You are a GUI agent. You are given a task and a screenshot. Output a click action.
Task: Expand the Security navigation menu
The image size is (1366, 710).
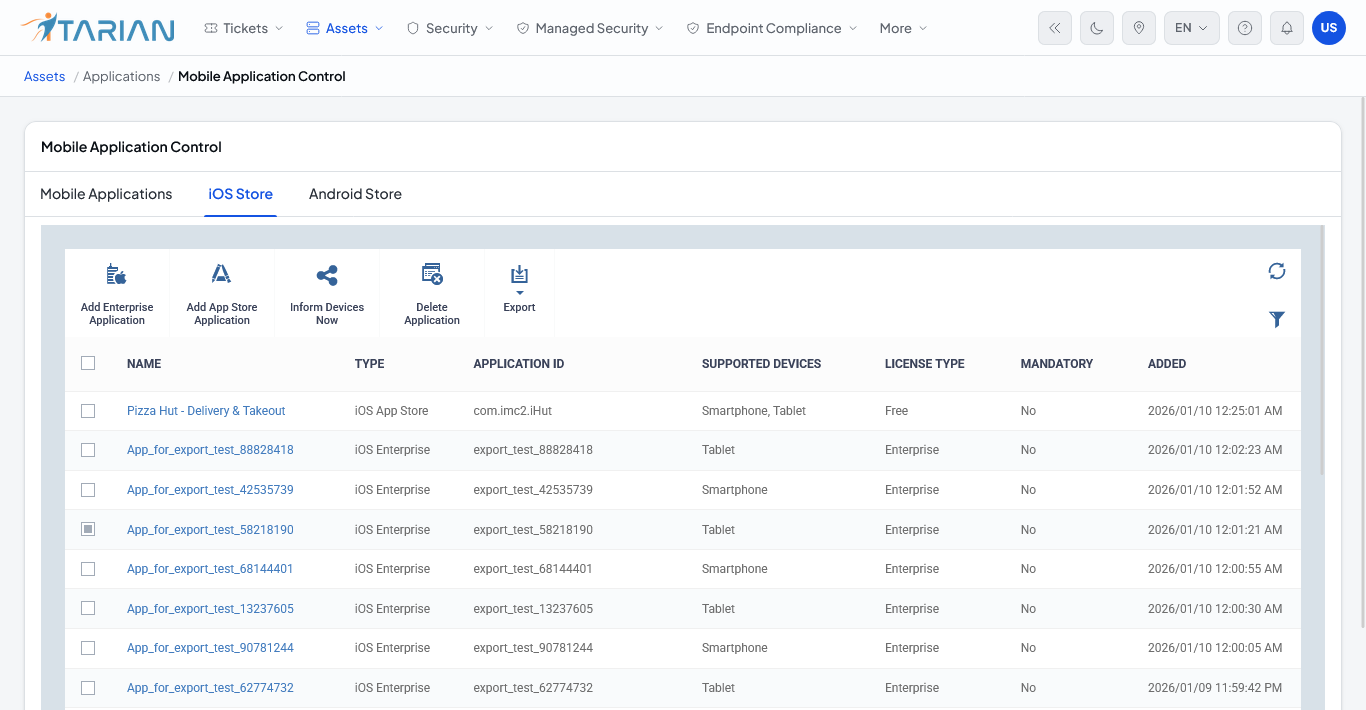(450, 28)
